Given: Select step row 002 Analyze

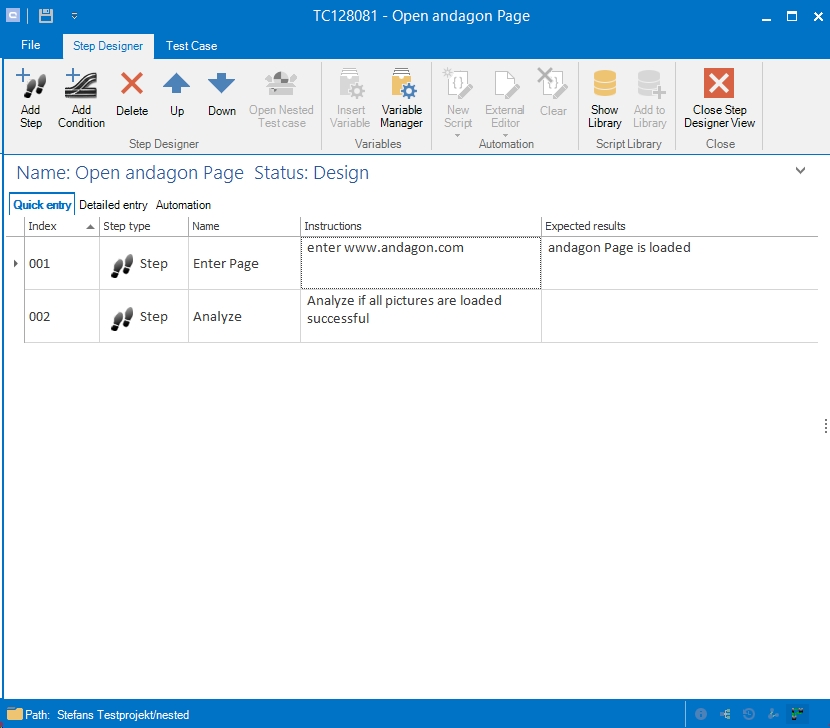Looking at the screenshot, I should point(217,317).
